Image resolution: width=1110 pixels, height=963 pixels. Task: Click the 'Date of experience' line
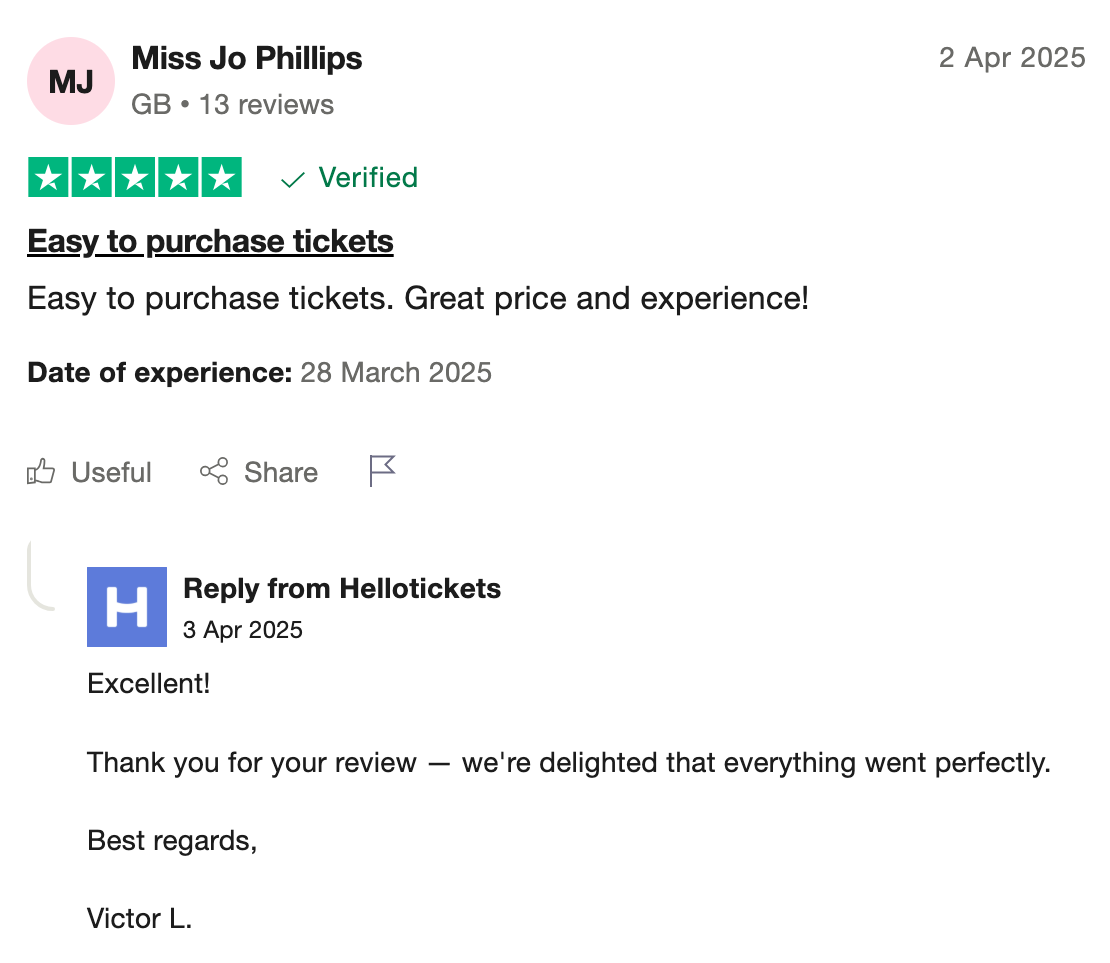click(258, 372)
